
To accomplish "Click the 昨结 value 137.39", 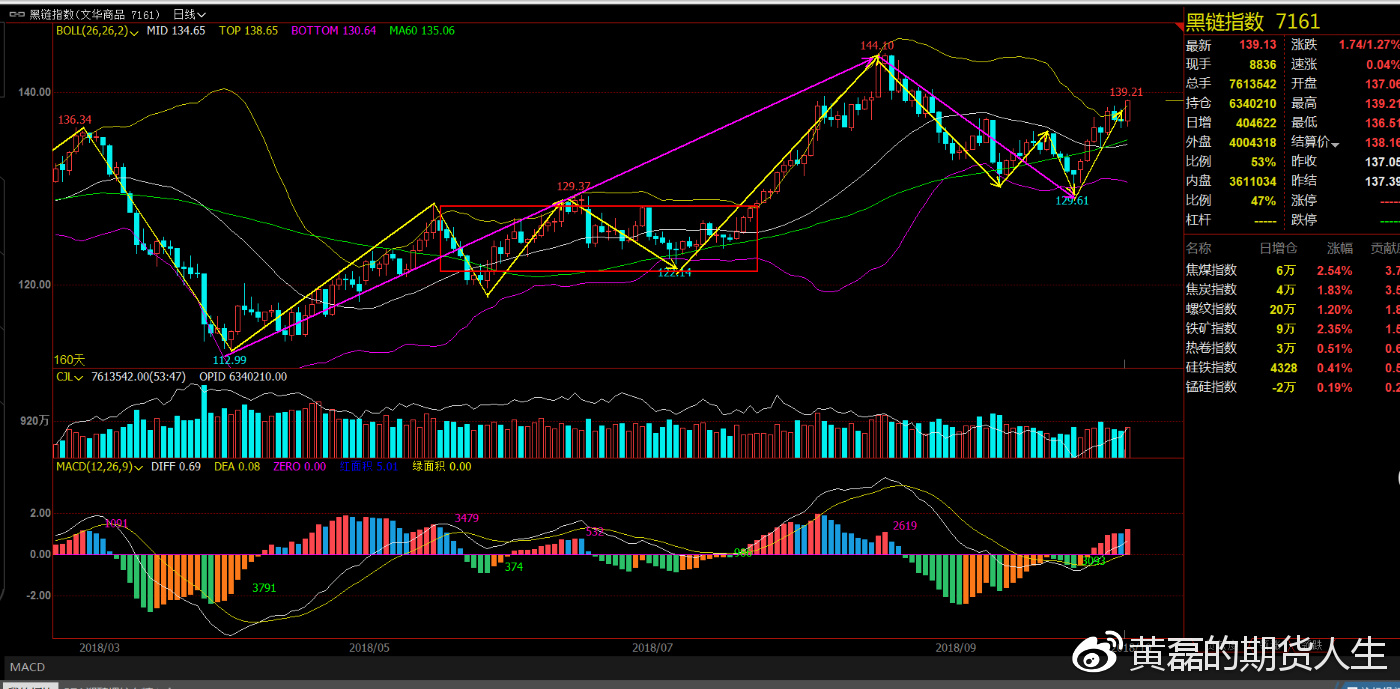I will pyautogui.click(x=1380, y=181).
